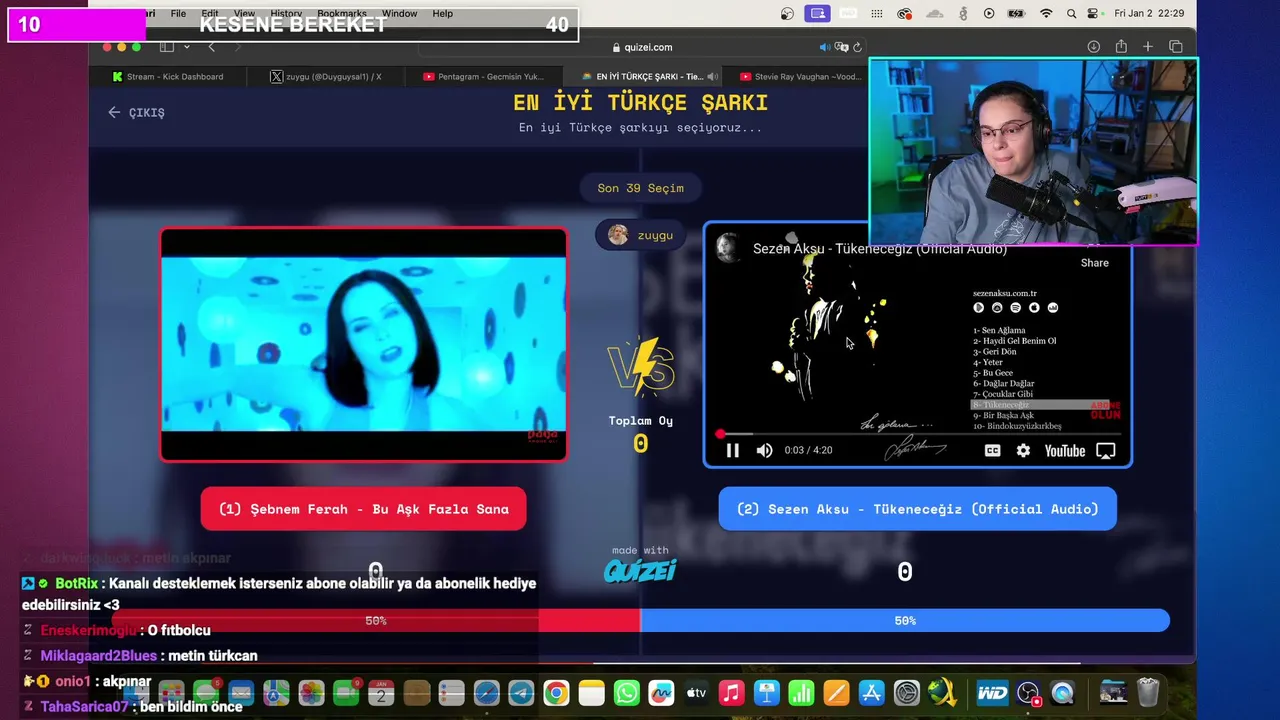Image resolution: width=1280 pixels, height=720 pixels.
Task: Open the Safari share menu
Action: click(x=1121, y=47)
